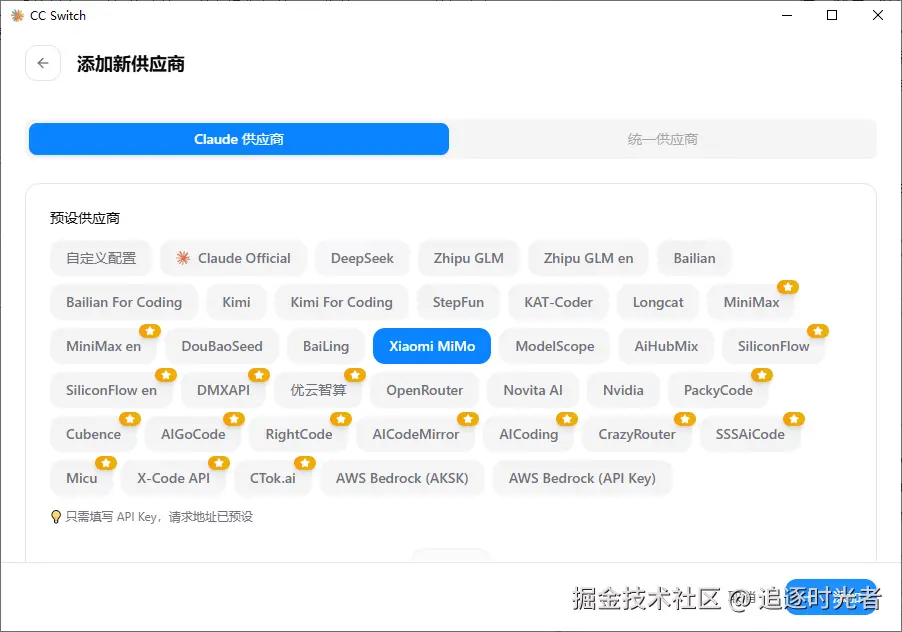This screenshot has width=902, height=632.
Task: Select the BaiLing preset
Action: [326, 346]
